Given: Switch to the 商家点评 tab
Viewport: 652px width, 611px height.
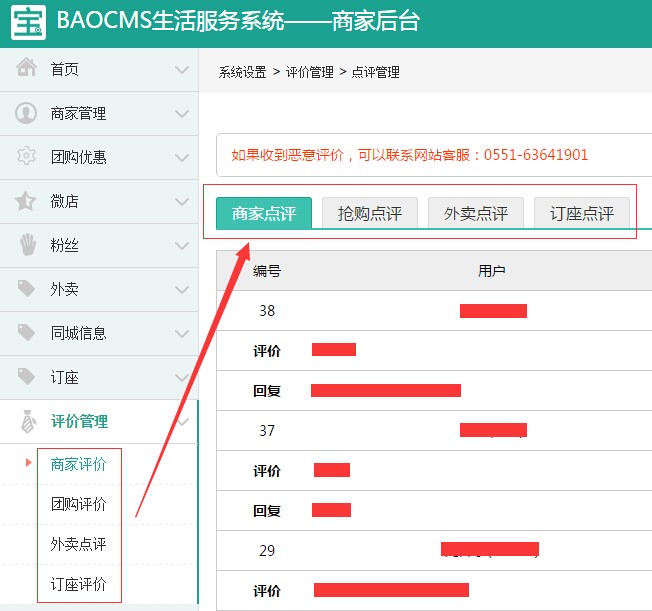Looking at the screenshot, I should click(264, 213).
